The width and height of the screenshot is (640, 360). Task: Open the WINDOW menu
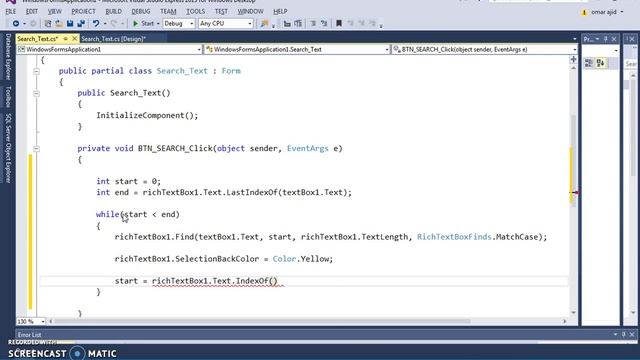click(x=251, y=11)
